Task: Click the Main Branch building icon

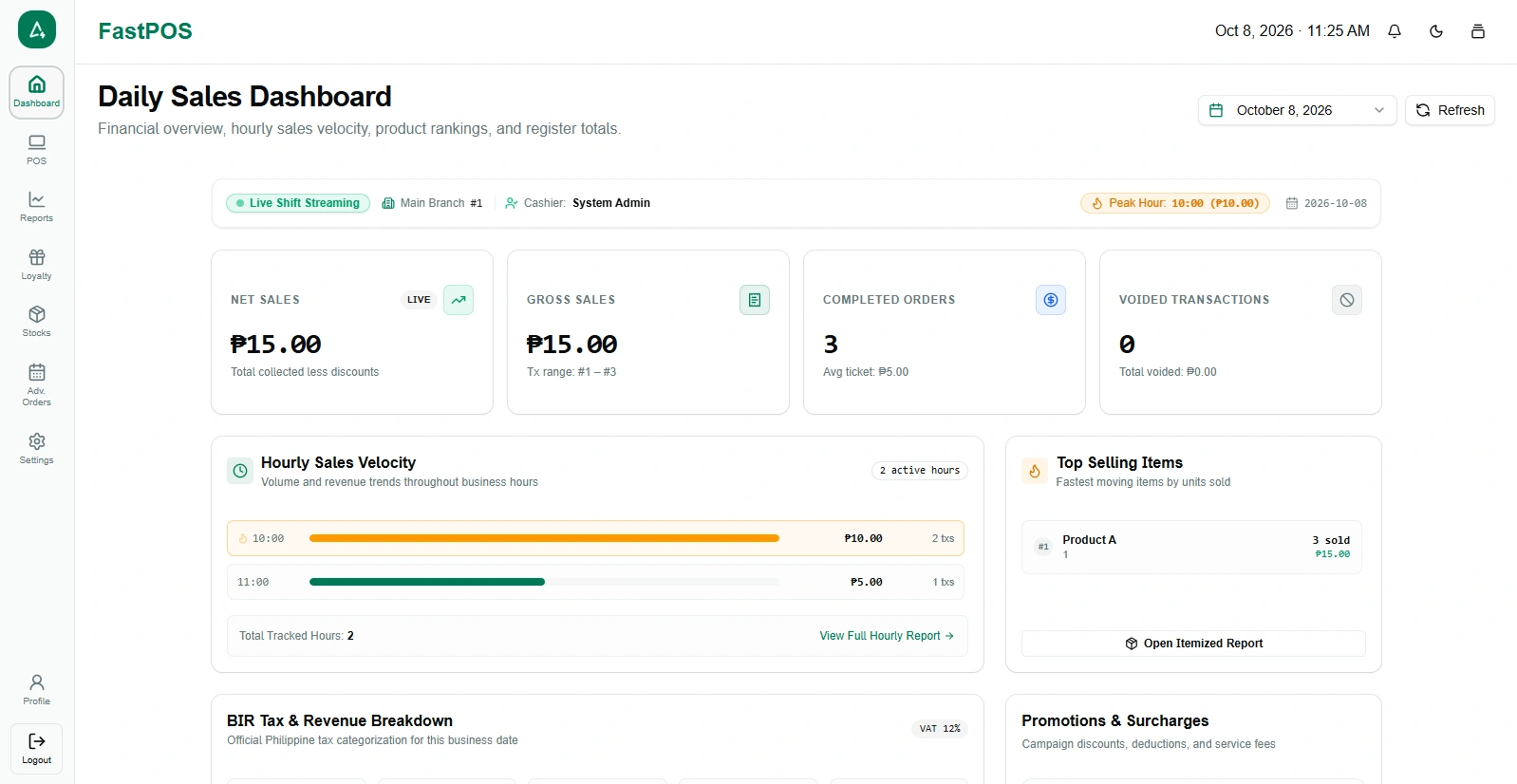Action: [388, 203]
